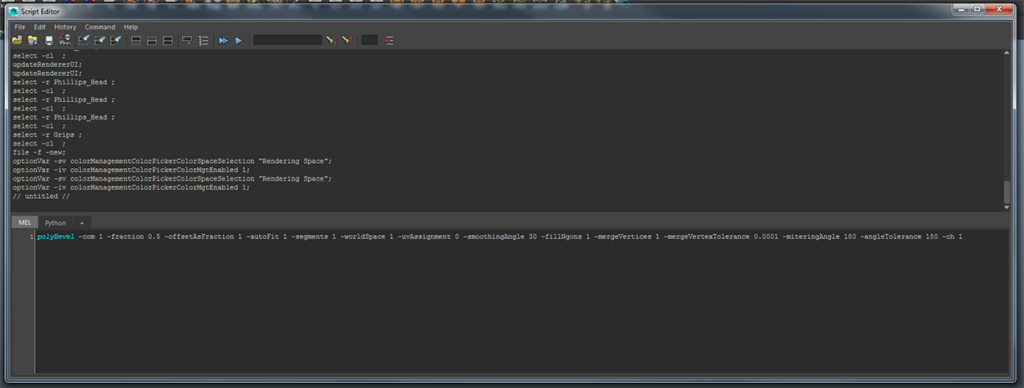Click '-mergeVertexTolerance 0.0001' in the input
1024x388 pixels.
(720, 236)
